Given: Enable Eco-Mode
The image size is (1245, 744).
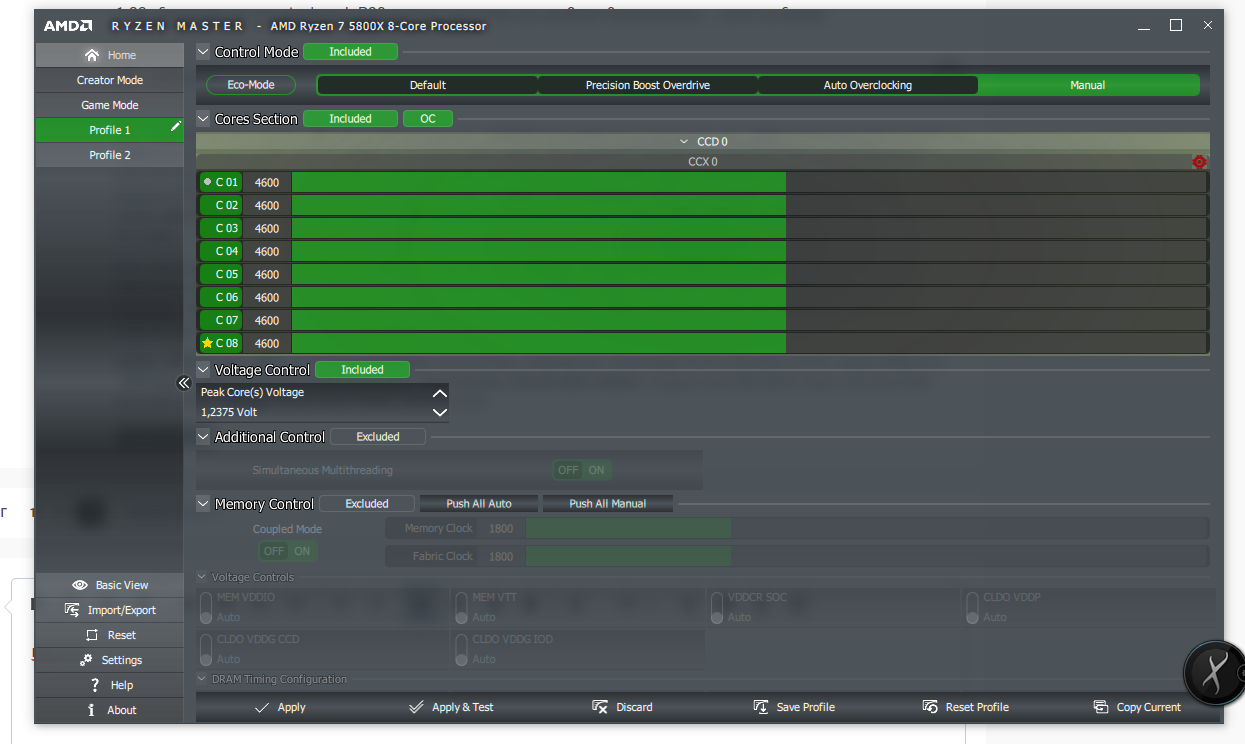Looking at the screenshot, I should click(251, 85).
